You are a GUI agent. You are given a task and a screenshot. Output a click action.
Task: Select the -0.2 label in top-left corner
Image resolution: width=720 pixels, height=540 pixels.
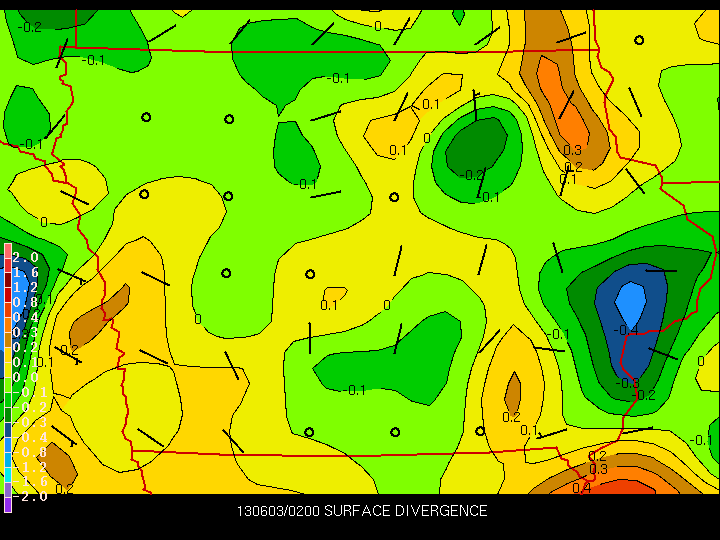30,27
